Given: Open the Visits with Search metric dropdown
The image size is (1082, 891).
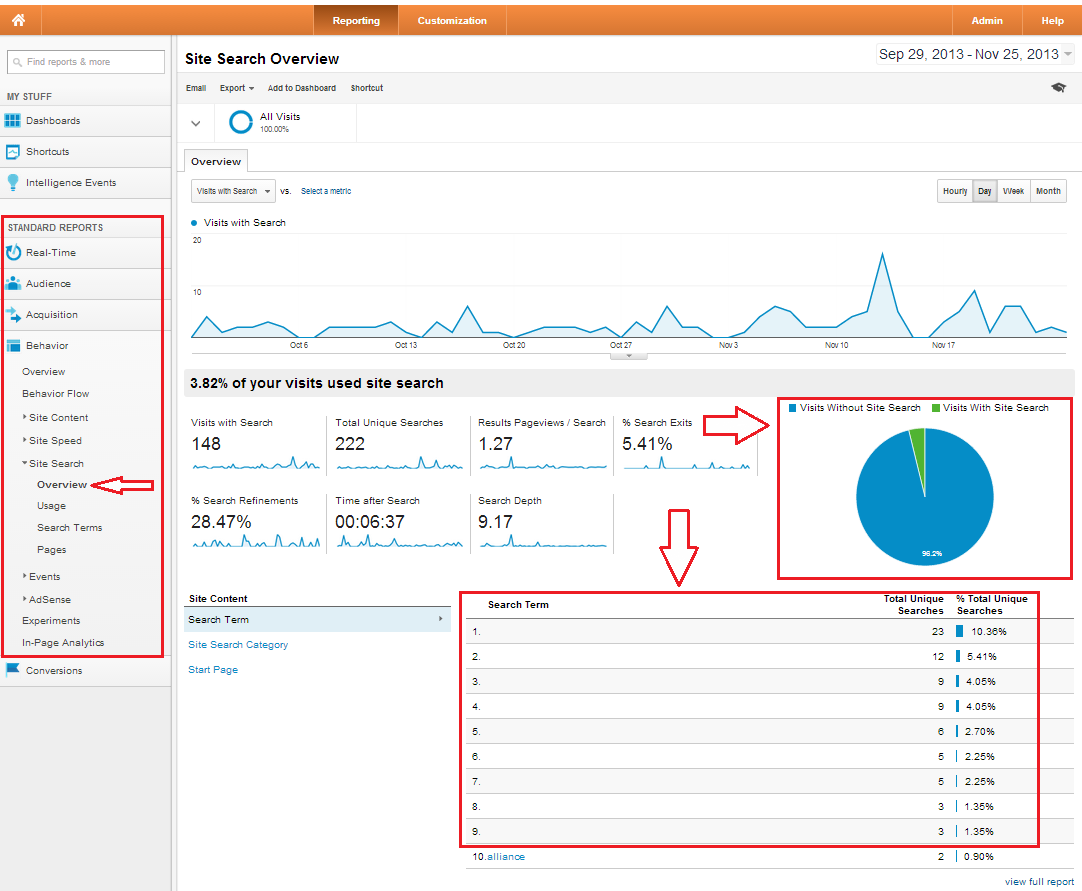Looking at the screenshot, I should 233,190.
